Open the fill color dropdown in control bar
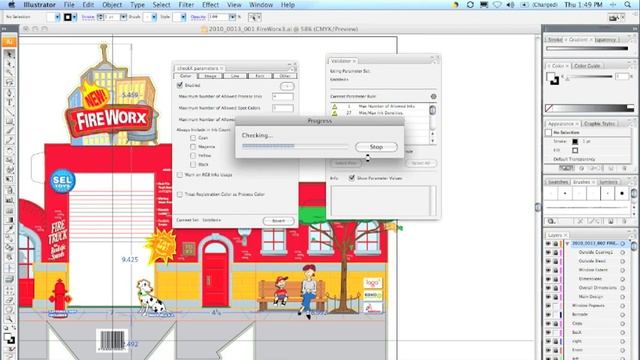The width and height of the screenshot is (640, 360). tap(58, 17)
